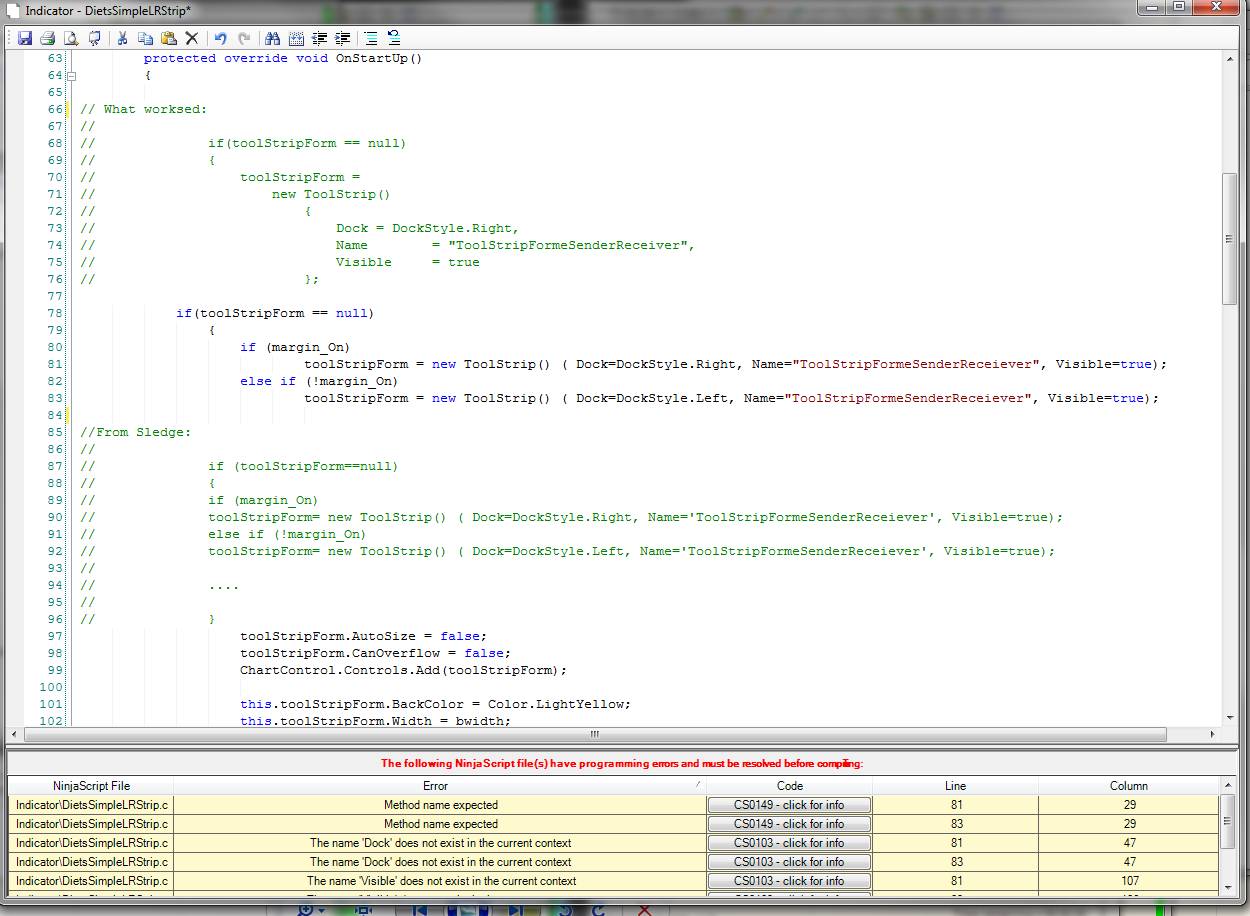Image resolution: width=1250 pixels, height=916 pixels.
Task: Click the Save icon in the toolbar
Action: [25, 38]
